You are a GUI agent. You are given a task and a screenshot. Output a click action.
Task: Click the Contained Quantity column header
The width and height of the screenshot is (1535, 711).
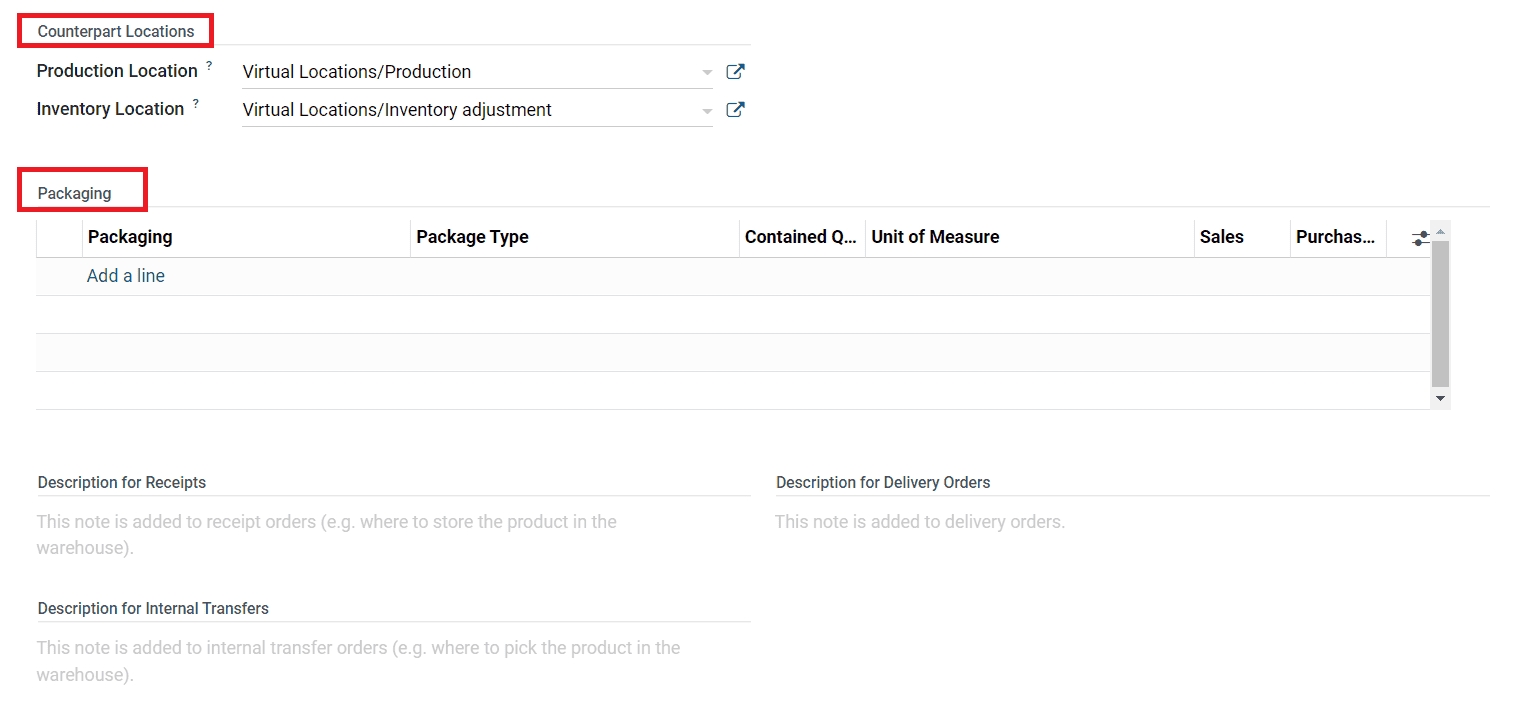tap(800, 237)
